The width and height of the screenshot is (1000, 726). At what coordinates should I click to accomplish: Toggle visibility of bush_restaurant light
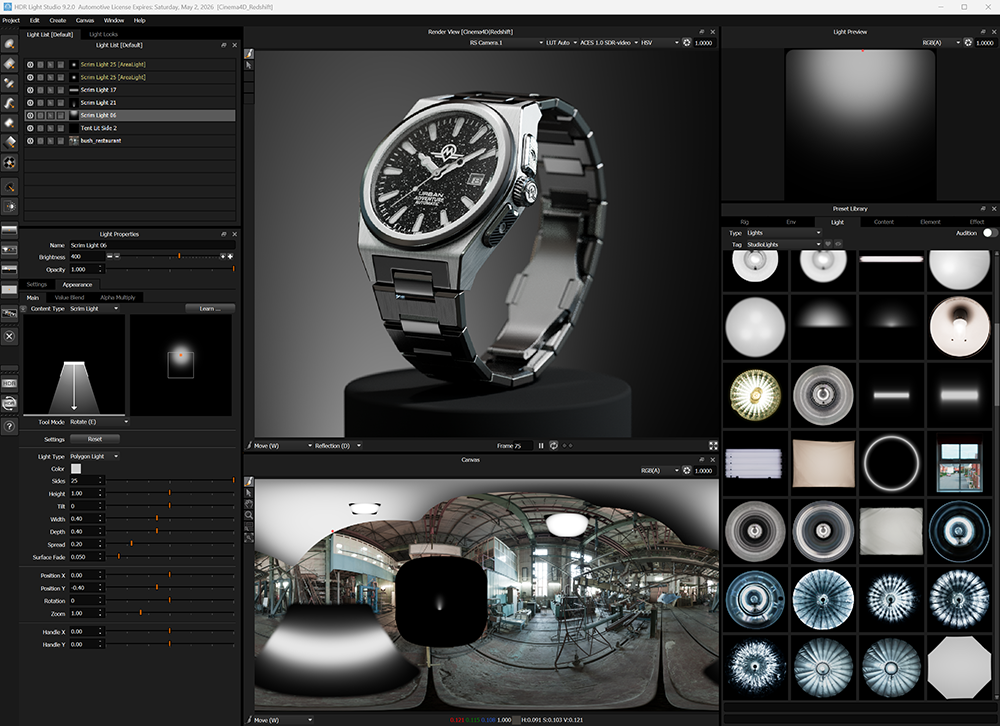pos(30,141)
